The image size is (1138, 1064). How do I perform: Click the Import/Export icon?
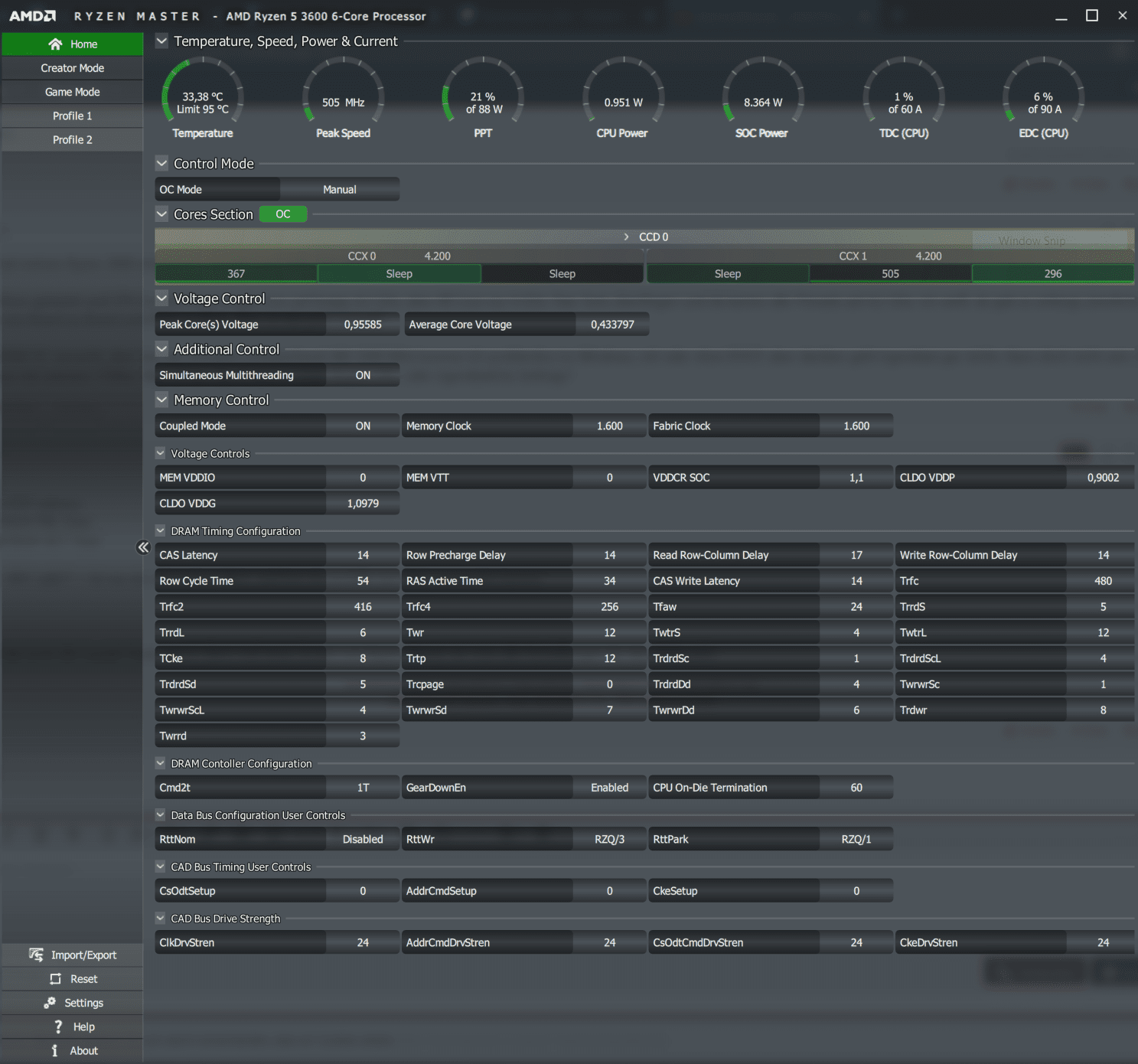(36, 955)
